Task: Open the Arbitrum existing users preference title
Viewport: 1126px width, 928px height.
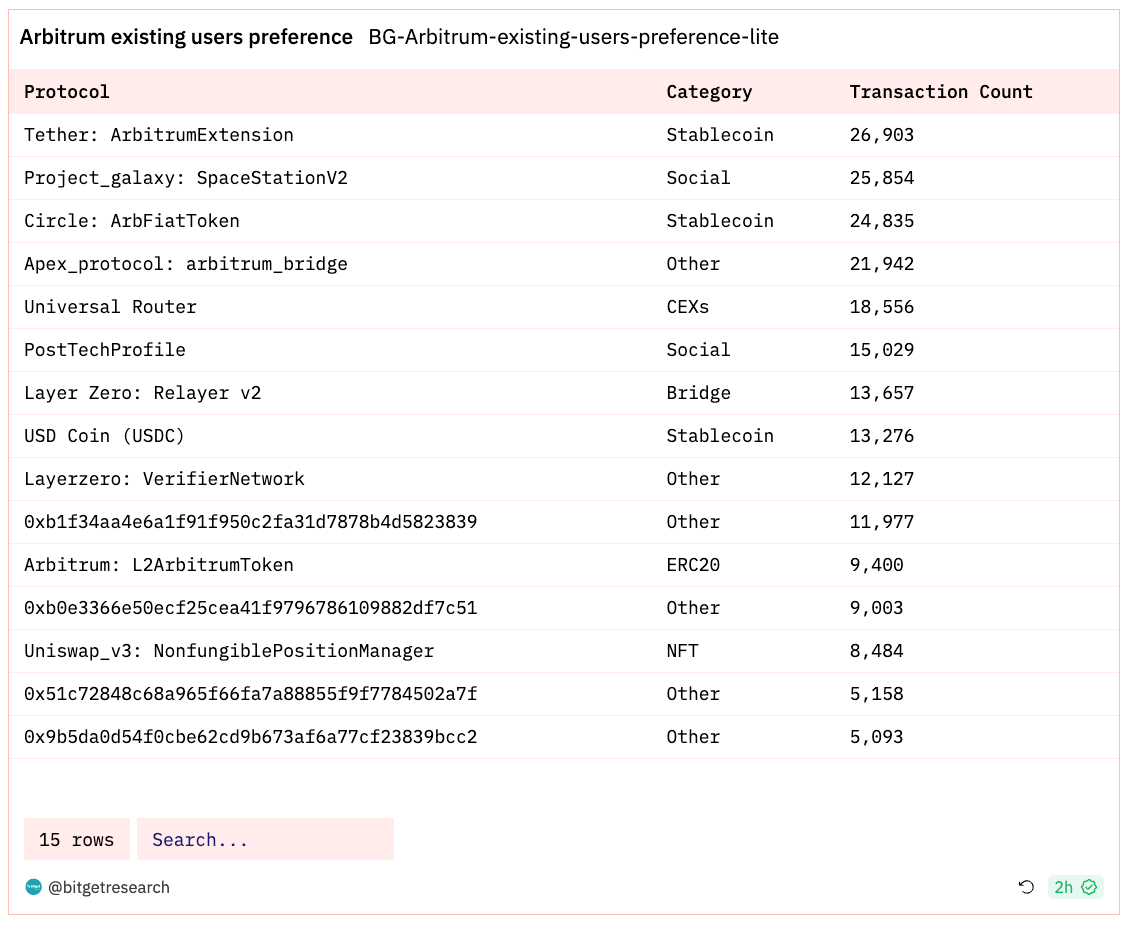Action: (186, 37)
